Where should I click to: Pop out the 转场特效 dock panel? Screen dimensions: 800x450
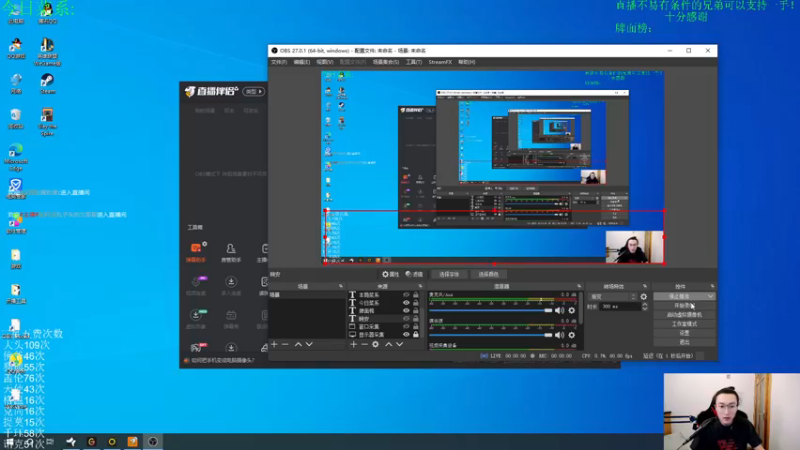(645, 286)
